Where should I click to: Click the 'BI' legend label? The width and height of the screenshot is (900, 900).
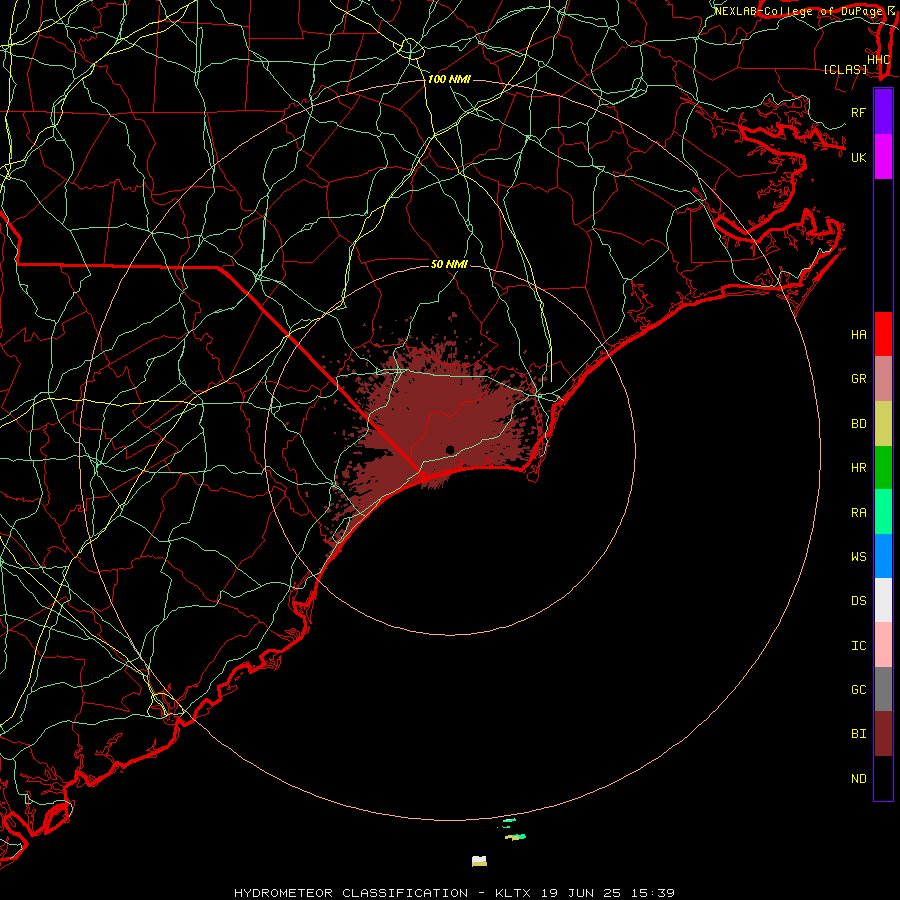point(859,734)
